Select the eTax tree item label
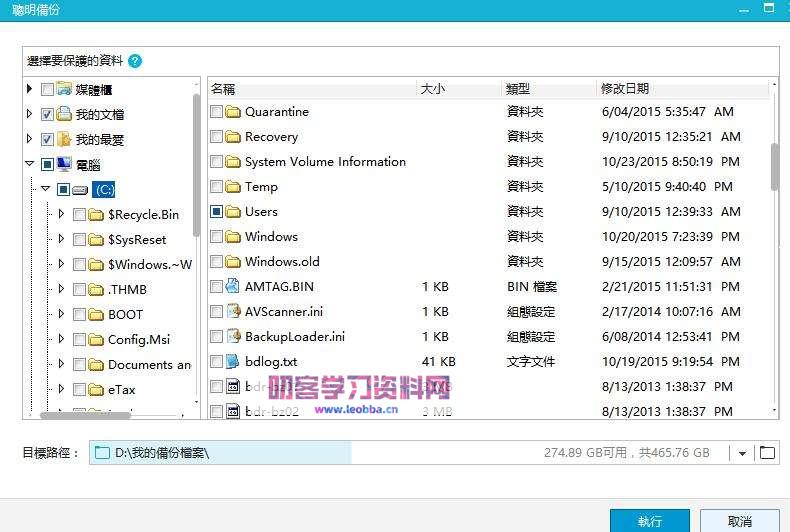Image resolution: width=790 pixels, height=532 pixels. point(121,390)
